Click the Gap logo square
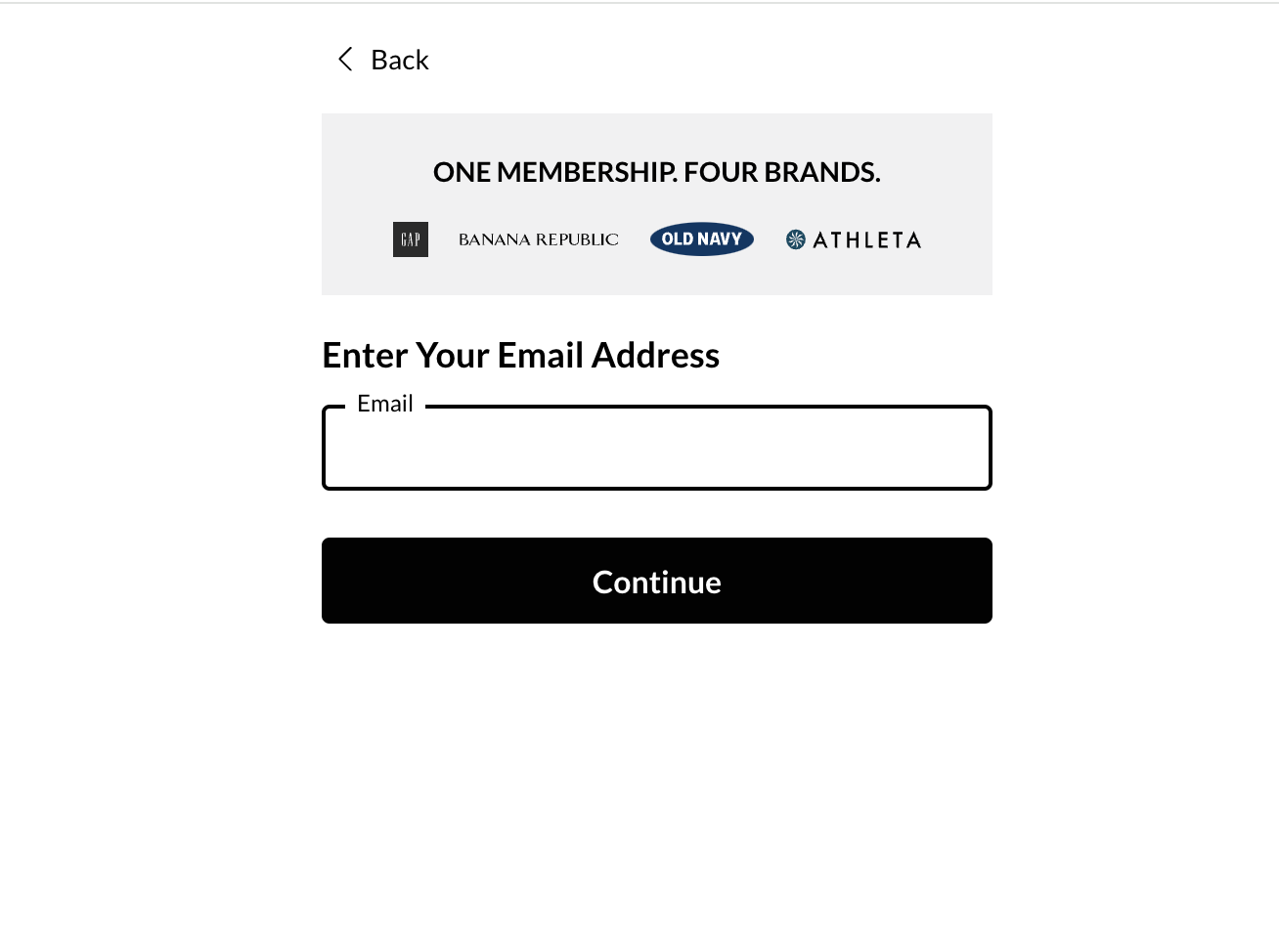The width and height of the screenshot is (1279, 952). [x=411, y=239]
